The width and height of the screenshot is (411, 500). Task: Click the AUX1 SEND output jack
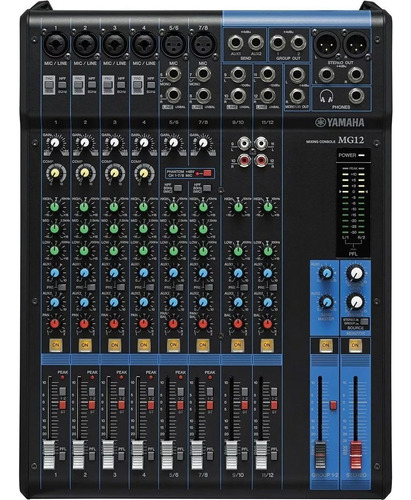click(x=236, y=43)
